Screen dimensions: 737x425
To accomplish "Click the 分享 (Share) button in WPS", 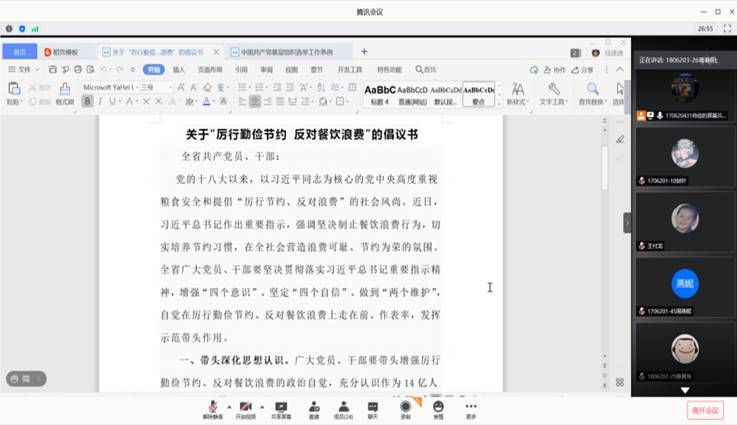I will pos(584,70).
